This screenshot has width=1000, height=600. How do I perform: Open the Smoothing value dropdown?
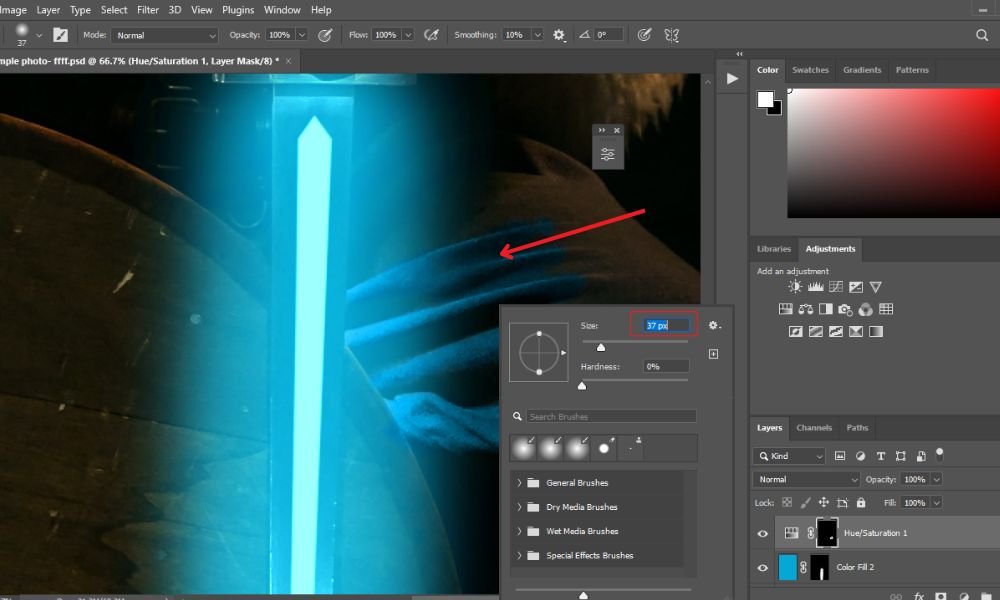coord(538,35)
